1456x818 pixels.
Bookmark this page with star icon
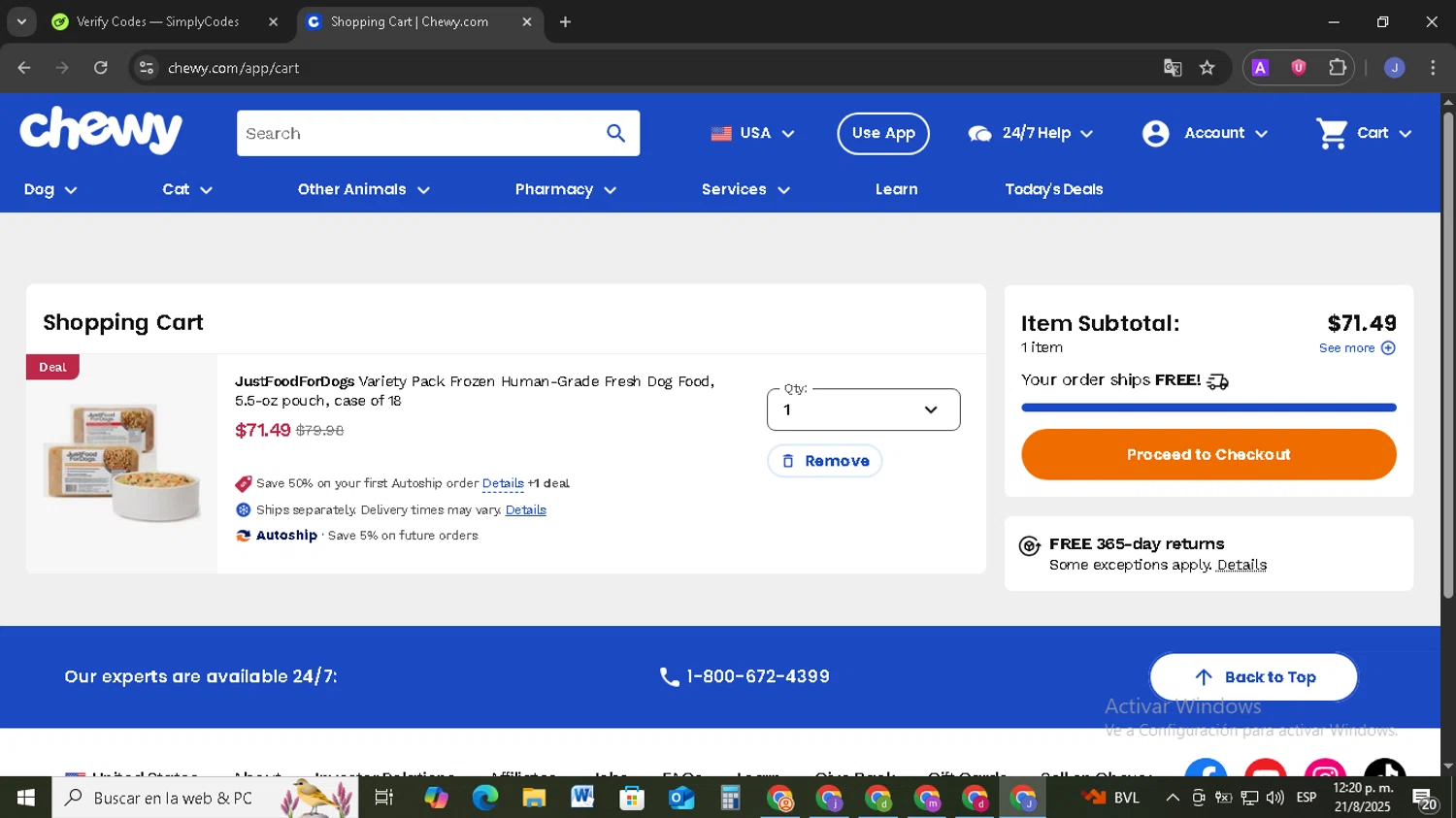click(x=1207, y=68)
